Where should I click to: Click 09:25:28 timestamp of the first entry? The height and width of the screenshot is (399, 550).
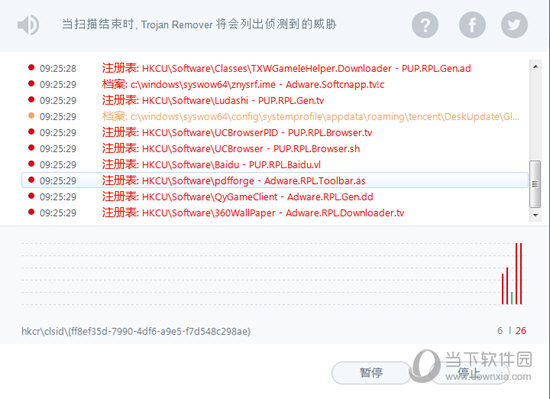[x=58, y=68]
